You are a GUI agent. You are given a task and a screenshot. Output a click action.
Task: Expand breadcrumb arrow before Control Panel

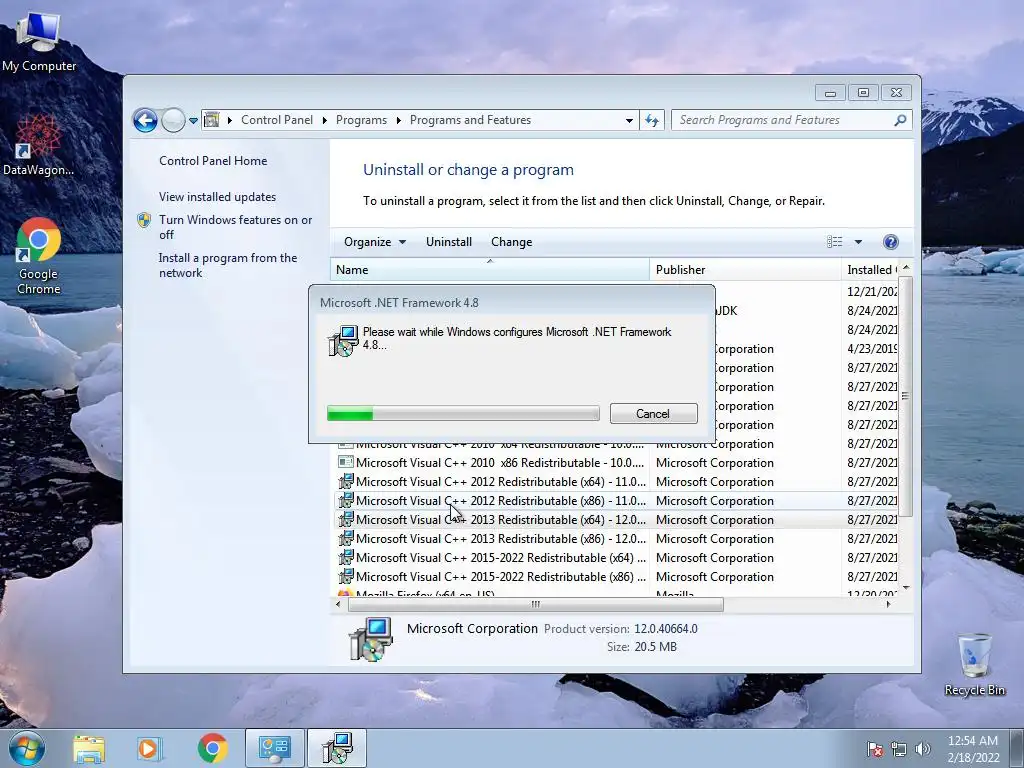click(x=229, y=120)
